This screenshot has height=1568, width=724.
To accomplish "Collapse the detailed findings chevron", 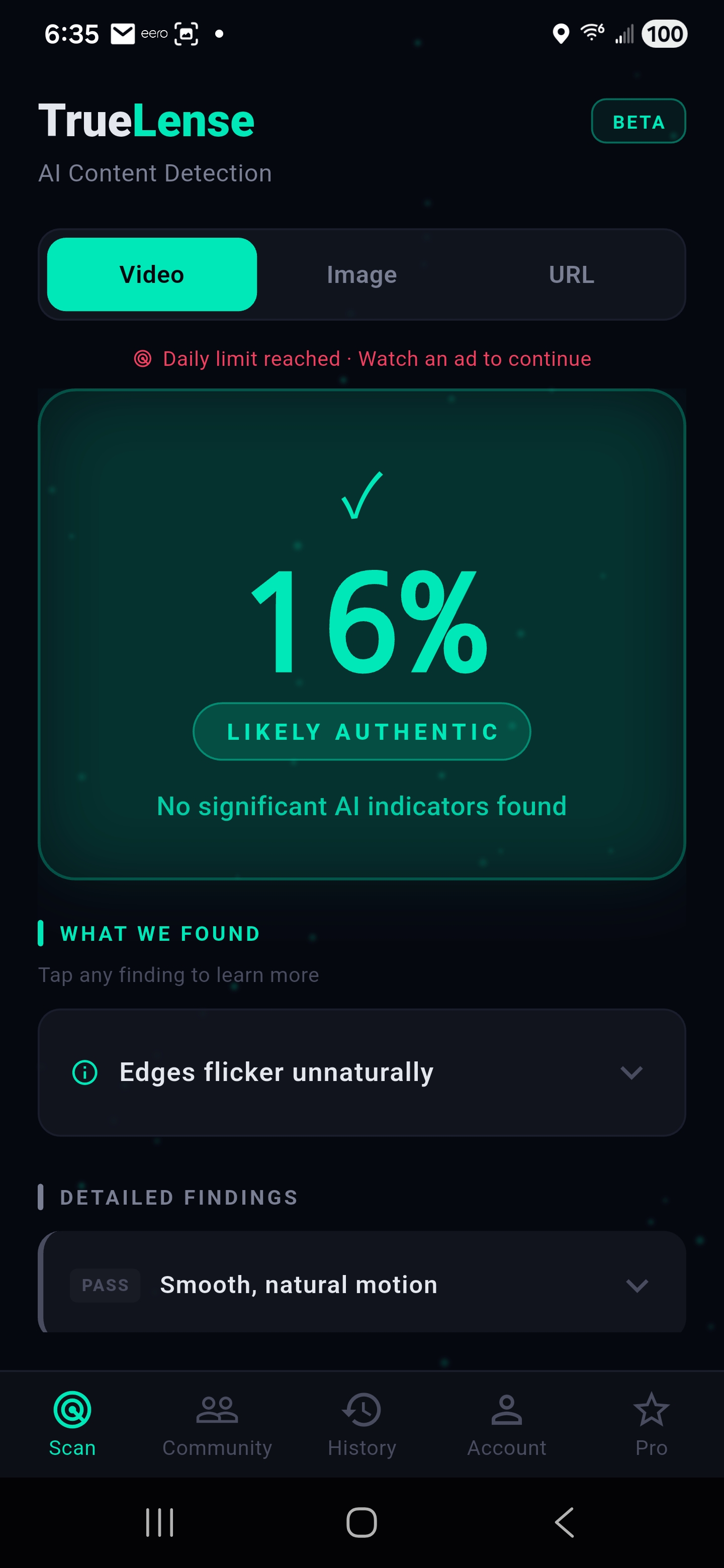I will click(638, 1286).
